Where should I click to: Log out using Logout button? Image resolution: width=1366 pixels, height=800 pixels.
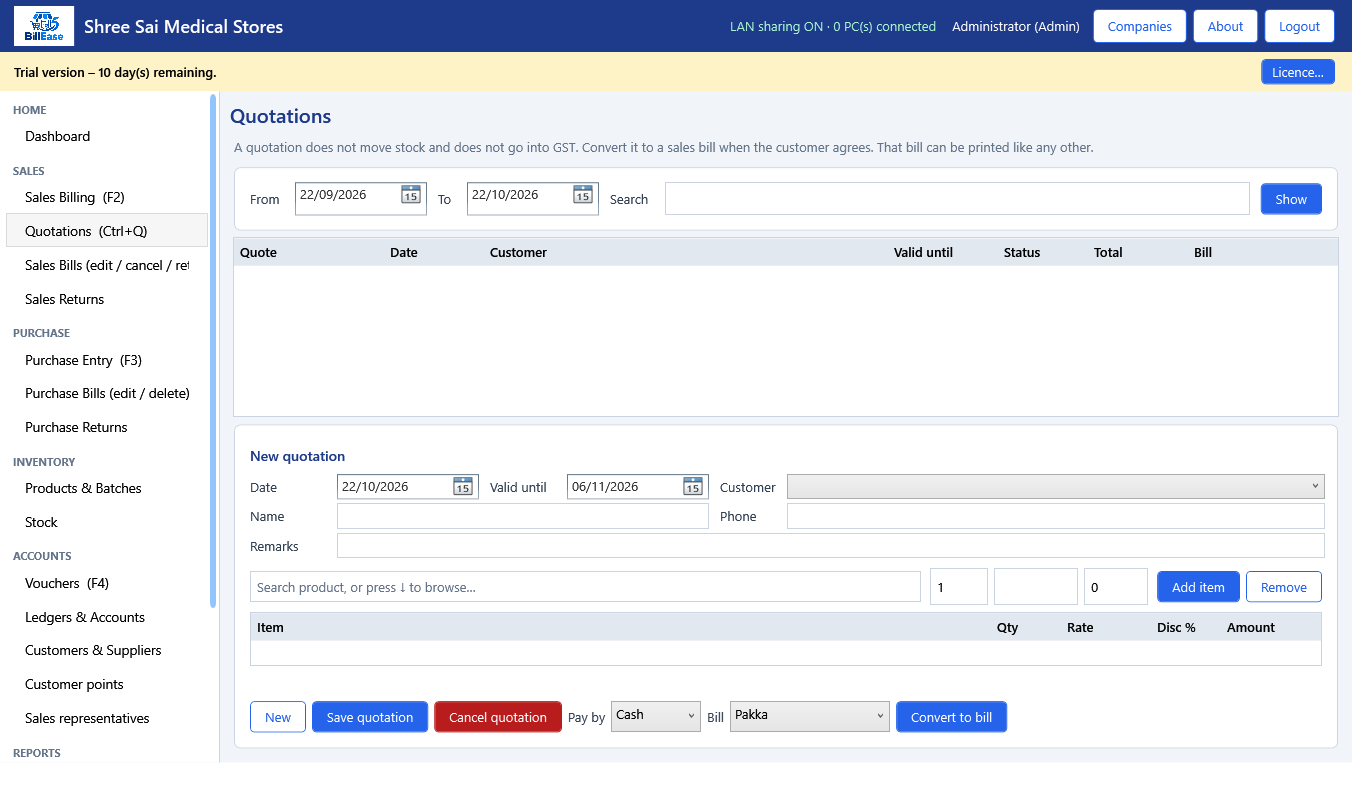pyautogui.click(x=1300, y=26)
